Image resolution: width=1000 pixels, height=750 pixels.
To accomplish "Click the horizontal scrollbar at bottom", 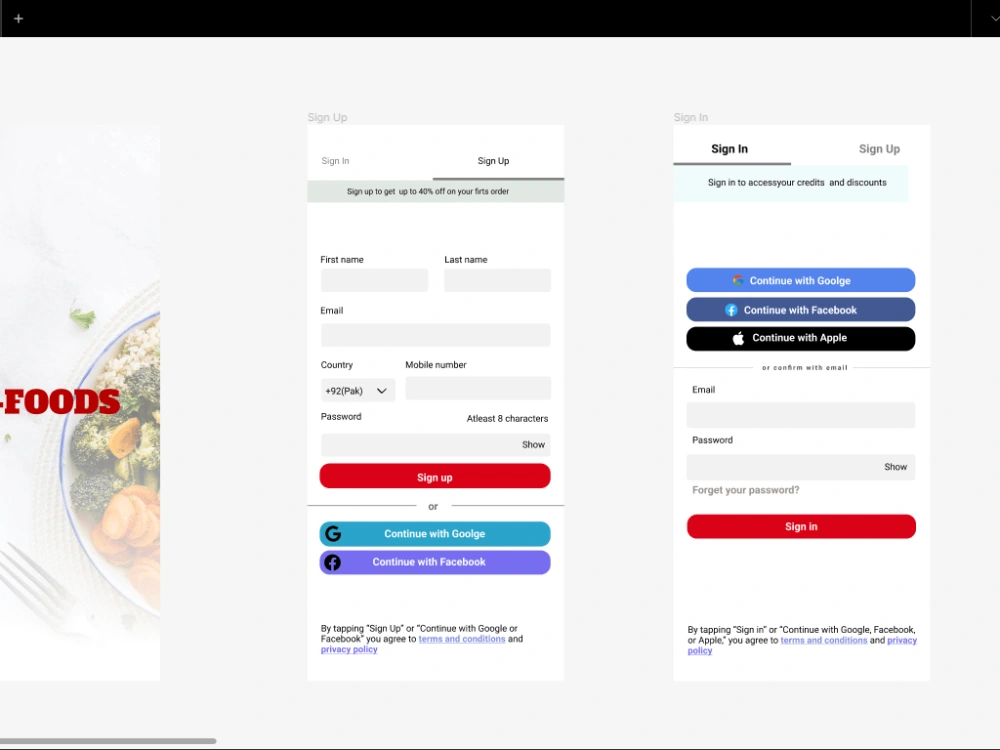I will click(108, 741).
